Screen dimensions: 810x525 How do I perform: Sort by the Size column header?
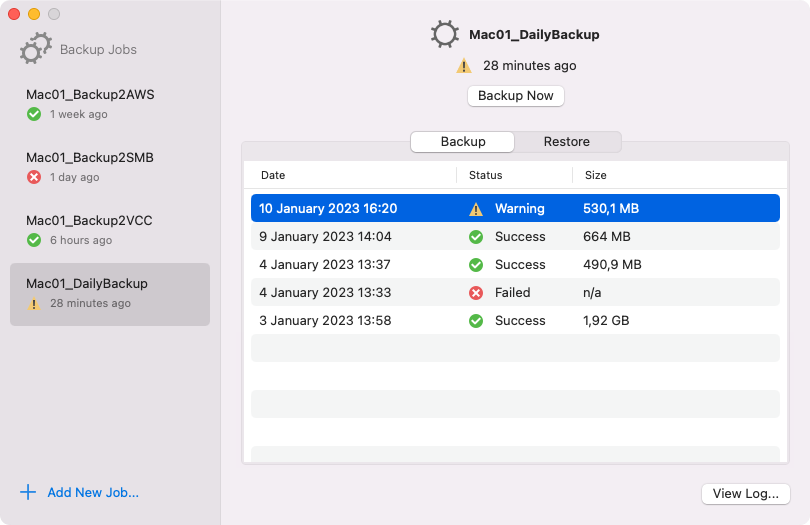596,175
